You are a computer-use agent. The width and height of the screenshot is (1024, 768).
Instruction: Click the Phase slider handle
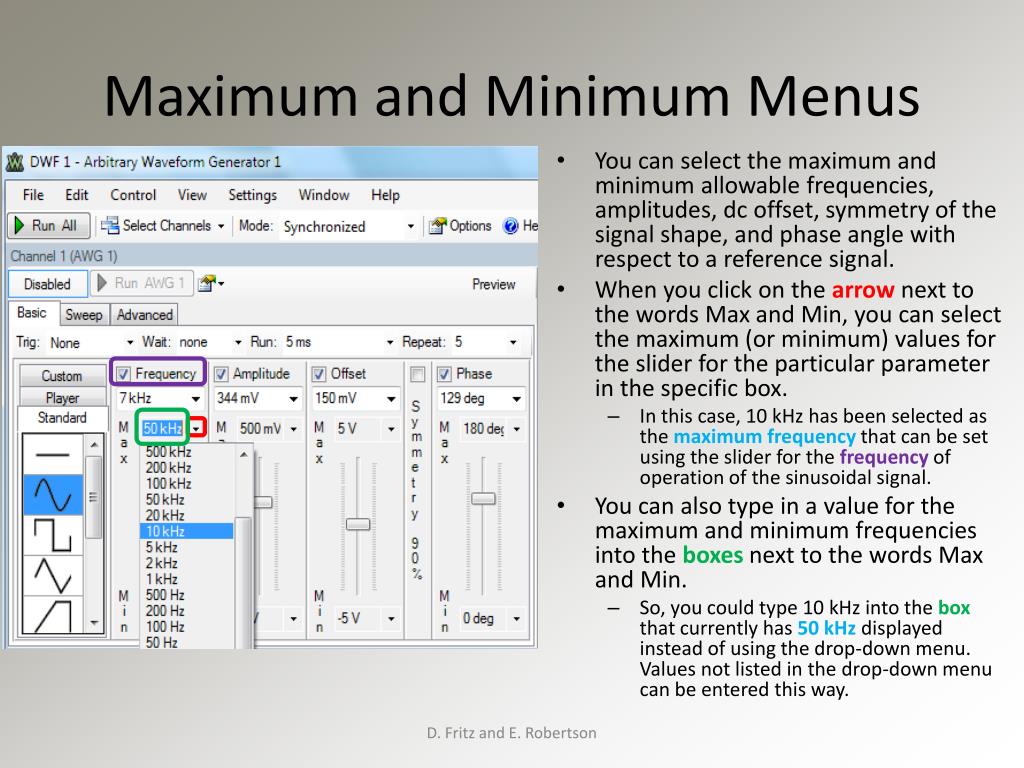coord(483,499)
